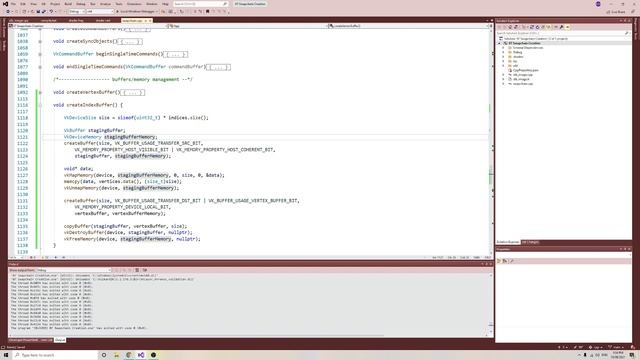640x360 pixels.
Task: Open the Build menu
Action: pyautogui.click(x=68, y=4)
